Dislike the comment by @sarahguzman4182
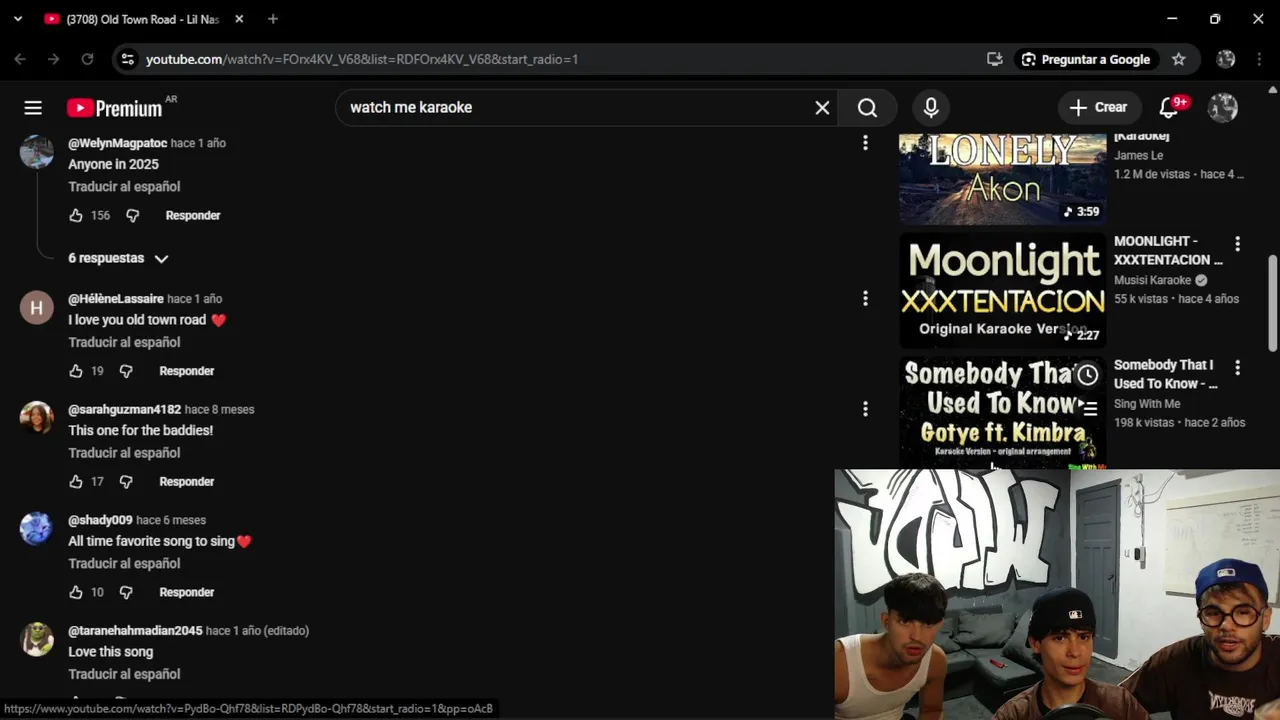 pos(126,482)
